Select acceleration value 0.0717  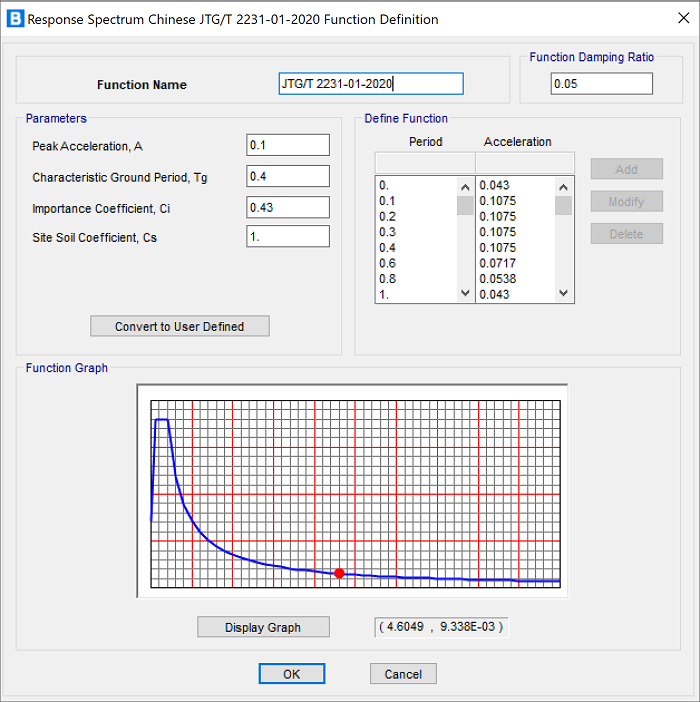pyautogui.click(x=497, y=263)
